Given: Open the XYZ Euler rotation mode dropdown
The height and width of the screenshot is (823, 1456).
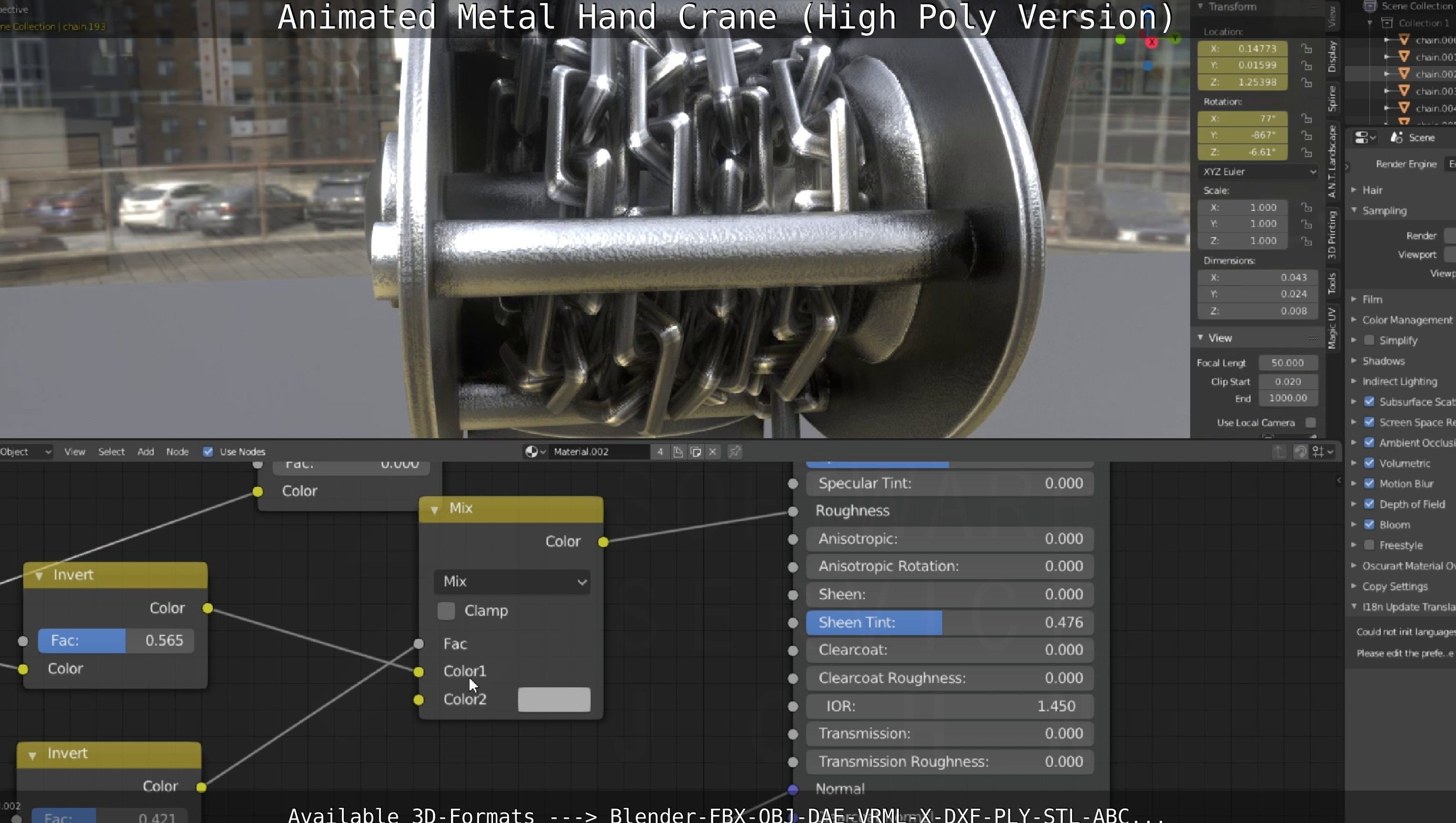Looking at the screenshot, I should click(1257, 172).
